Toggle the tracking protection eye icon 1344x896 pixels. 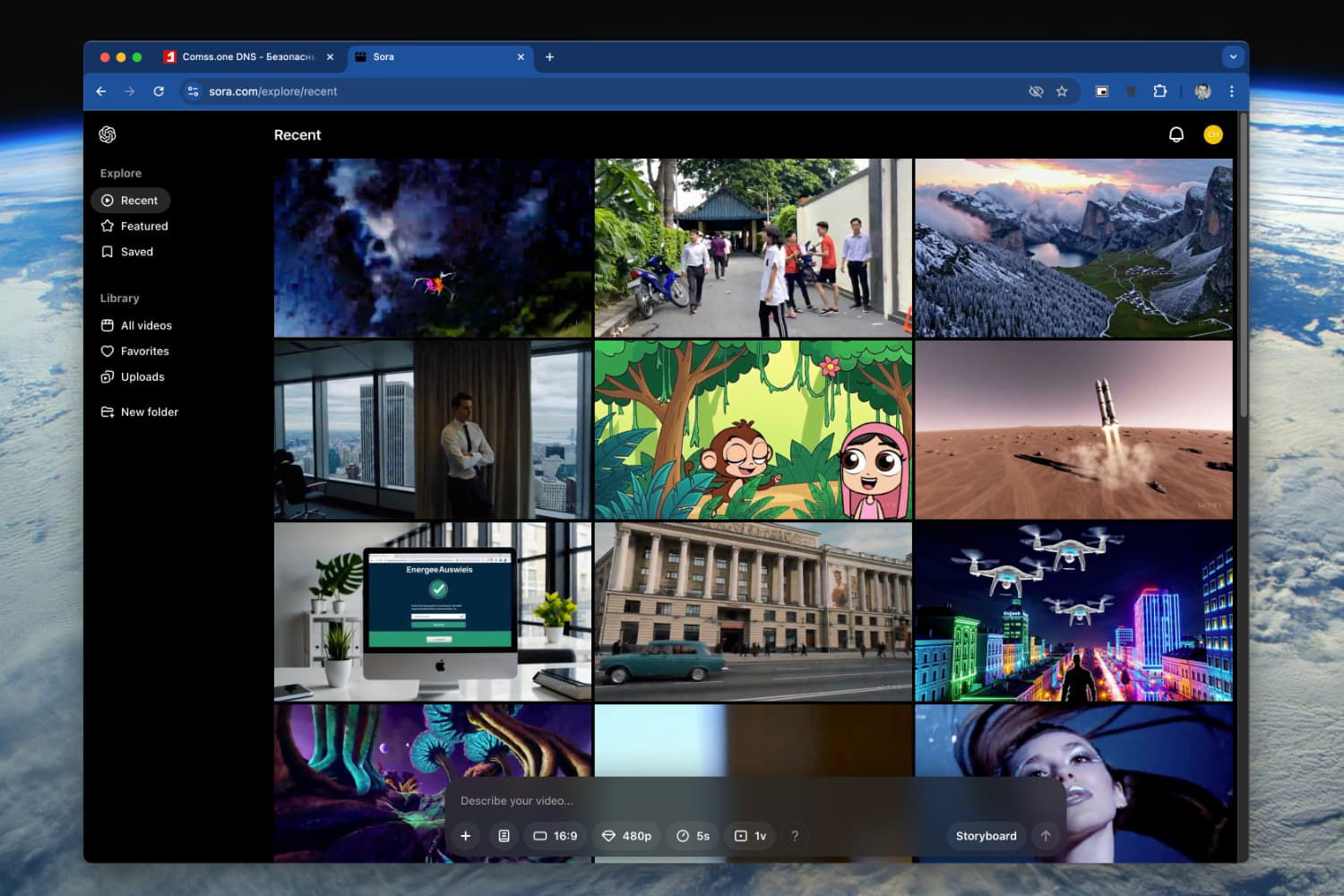1036,91
